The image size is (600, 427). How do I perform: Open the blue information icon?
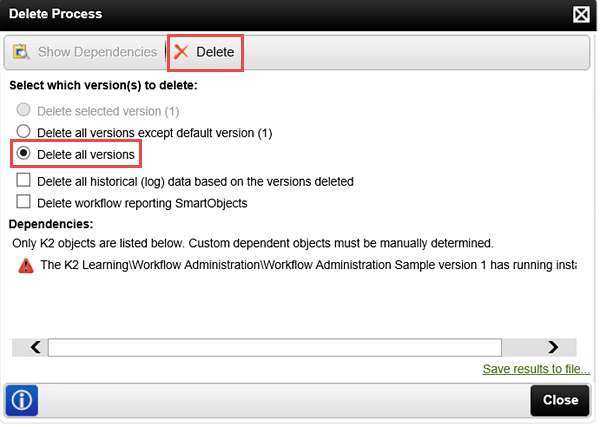(22, 401)
